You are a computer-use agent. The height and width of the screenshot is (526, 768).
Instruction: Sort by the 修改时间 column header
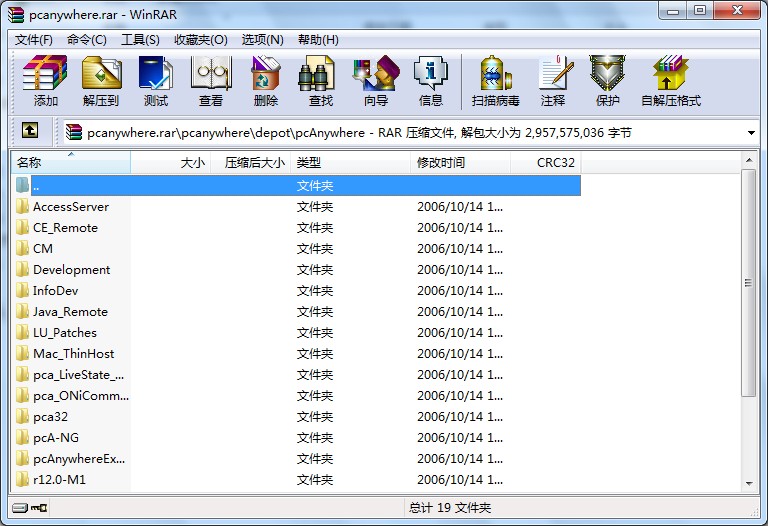pos(460,163)
